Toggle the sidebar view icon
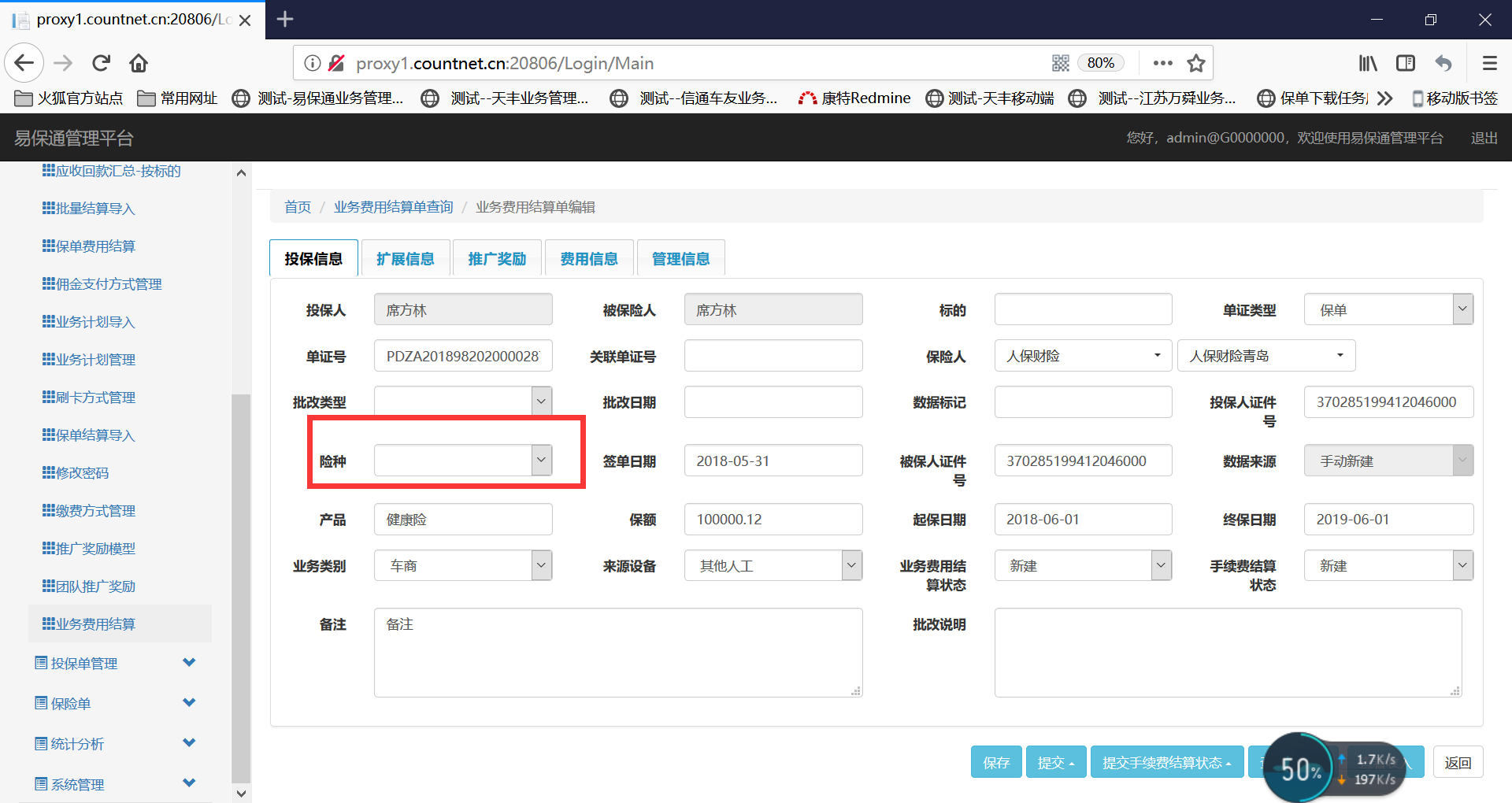1512x803 pixels. (x=1406, y=63)
